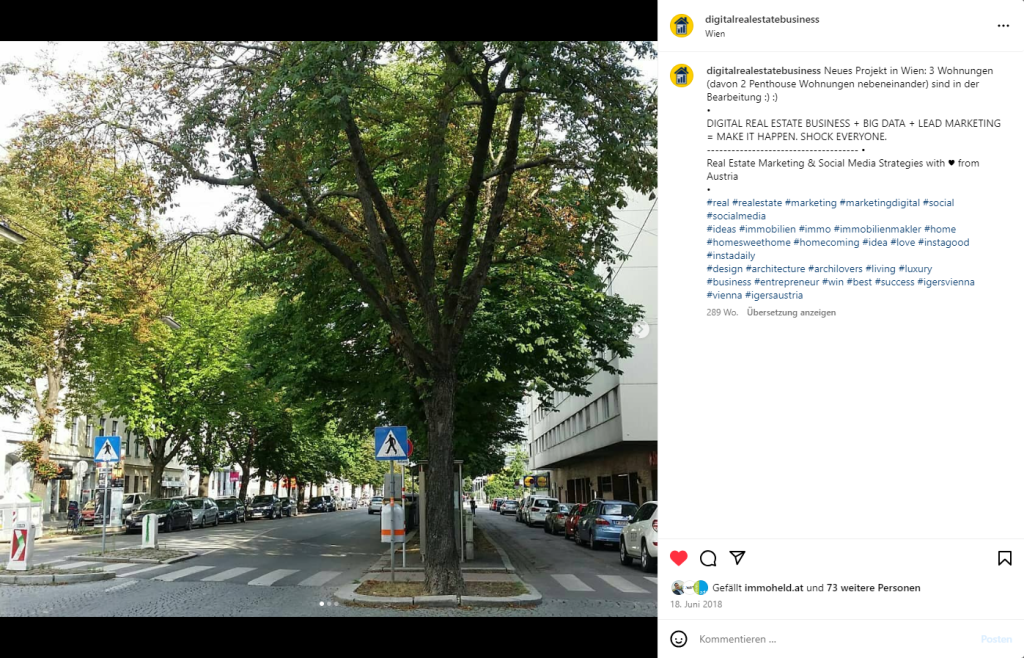Show list of 73 weitere Personen
Image resolution: width=1024 pixels, height=658 pixels.
click(x=873, y=588)
